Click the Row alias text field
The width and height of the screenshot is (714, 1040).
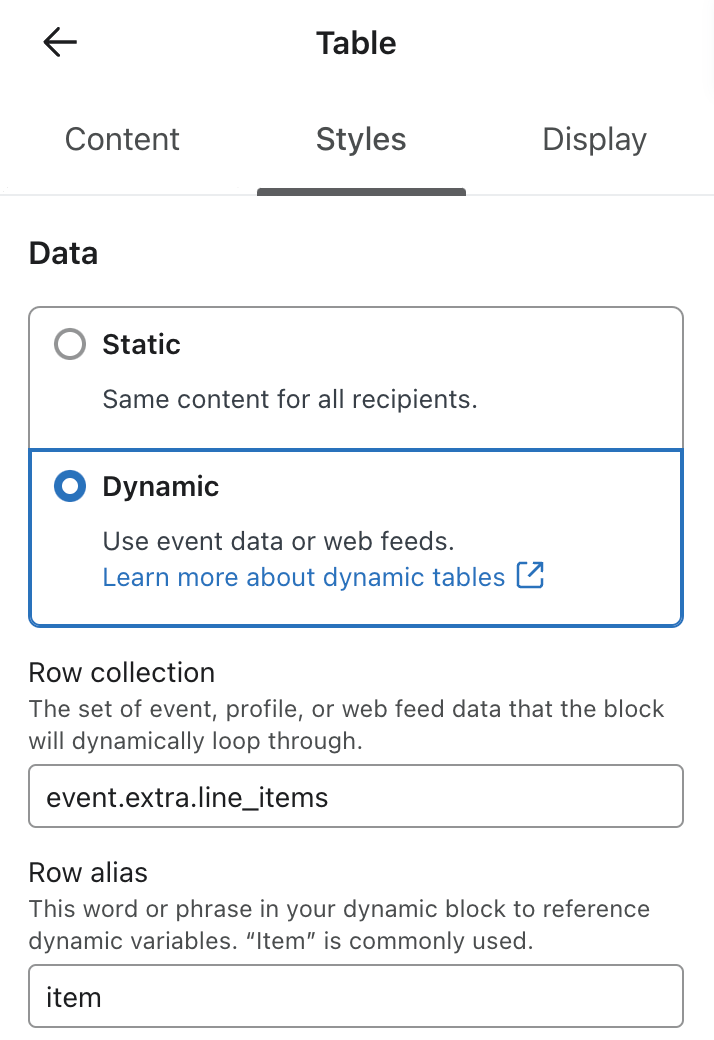356,996
